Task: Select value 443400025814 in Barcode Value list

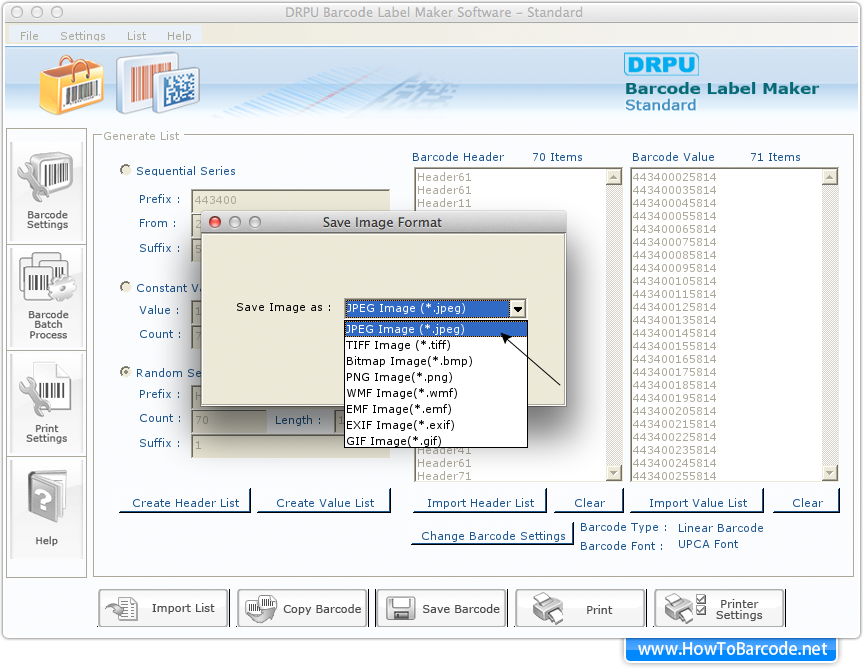Action: (x=674, y=177)
